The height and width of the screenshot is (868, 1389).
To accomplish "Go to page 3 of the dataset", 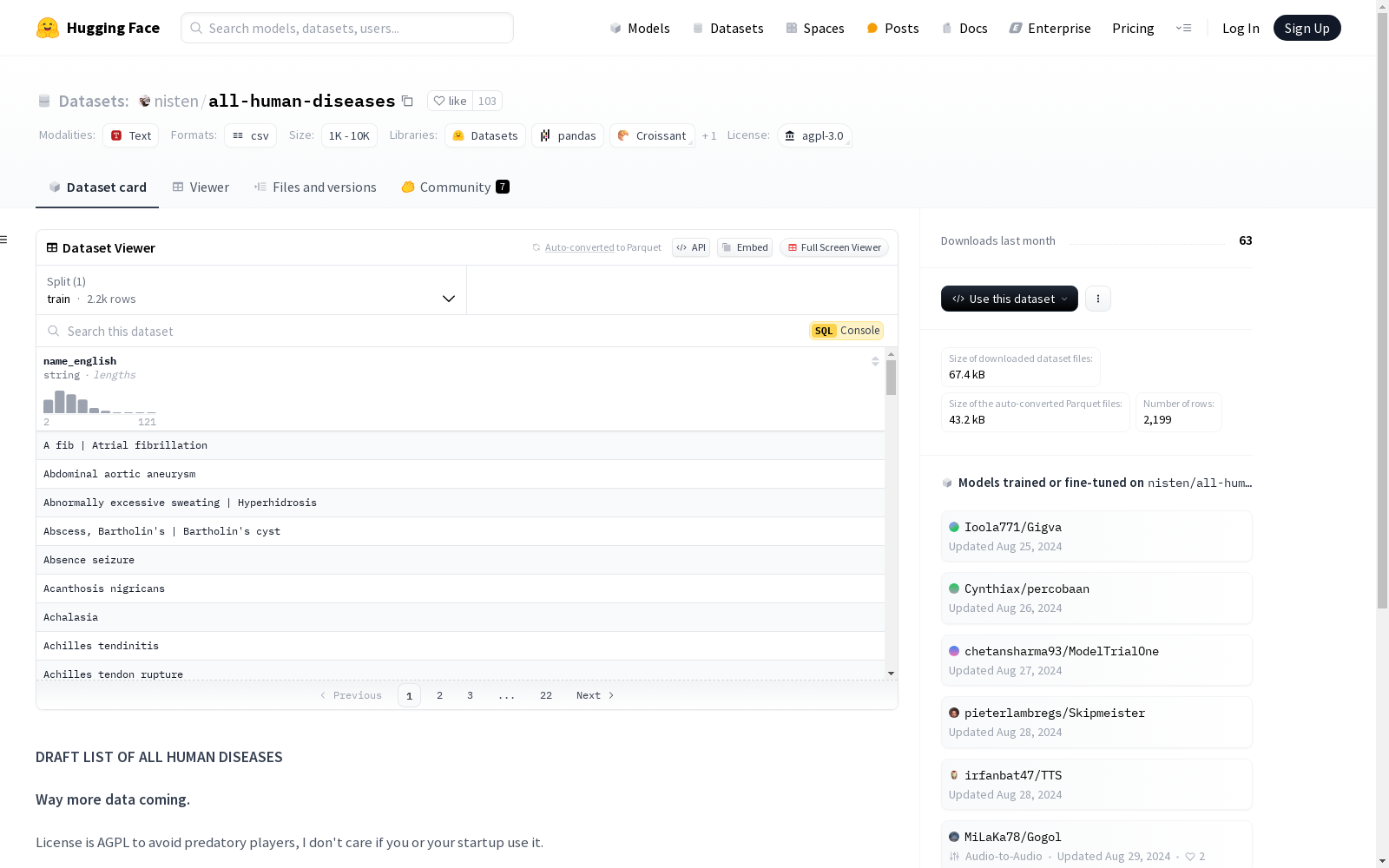I will pos(471,695).
